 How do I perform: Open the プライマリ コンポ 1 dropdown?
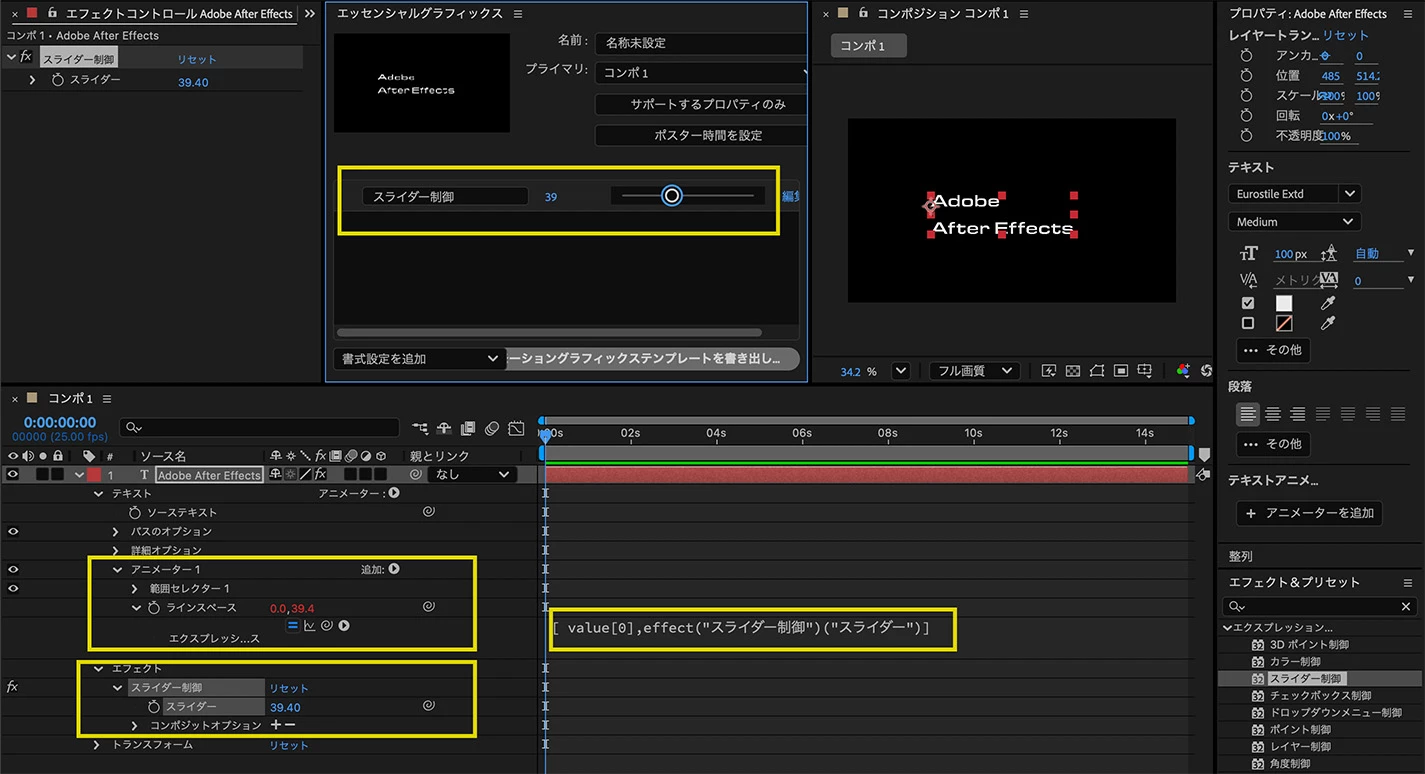(701, 73)
